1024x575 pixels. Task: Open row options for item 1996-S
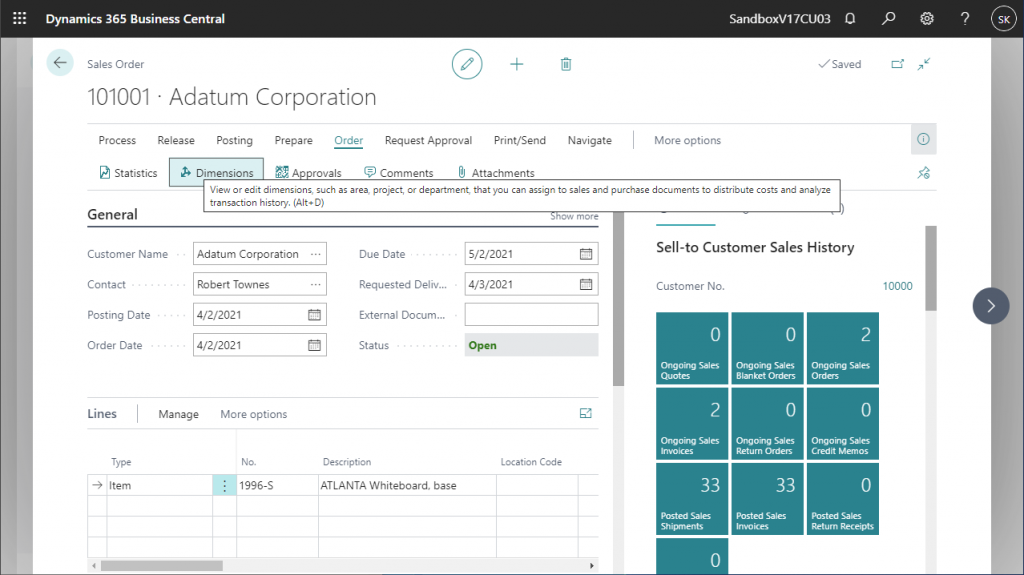224,485
